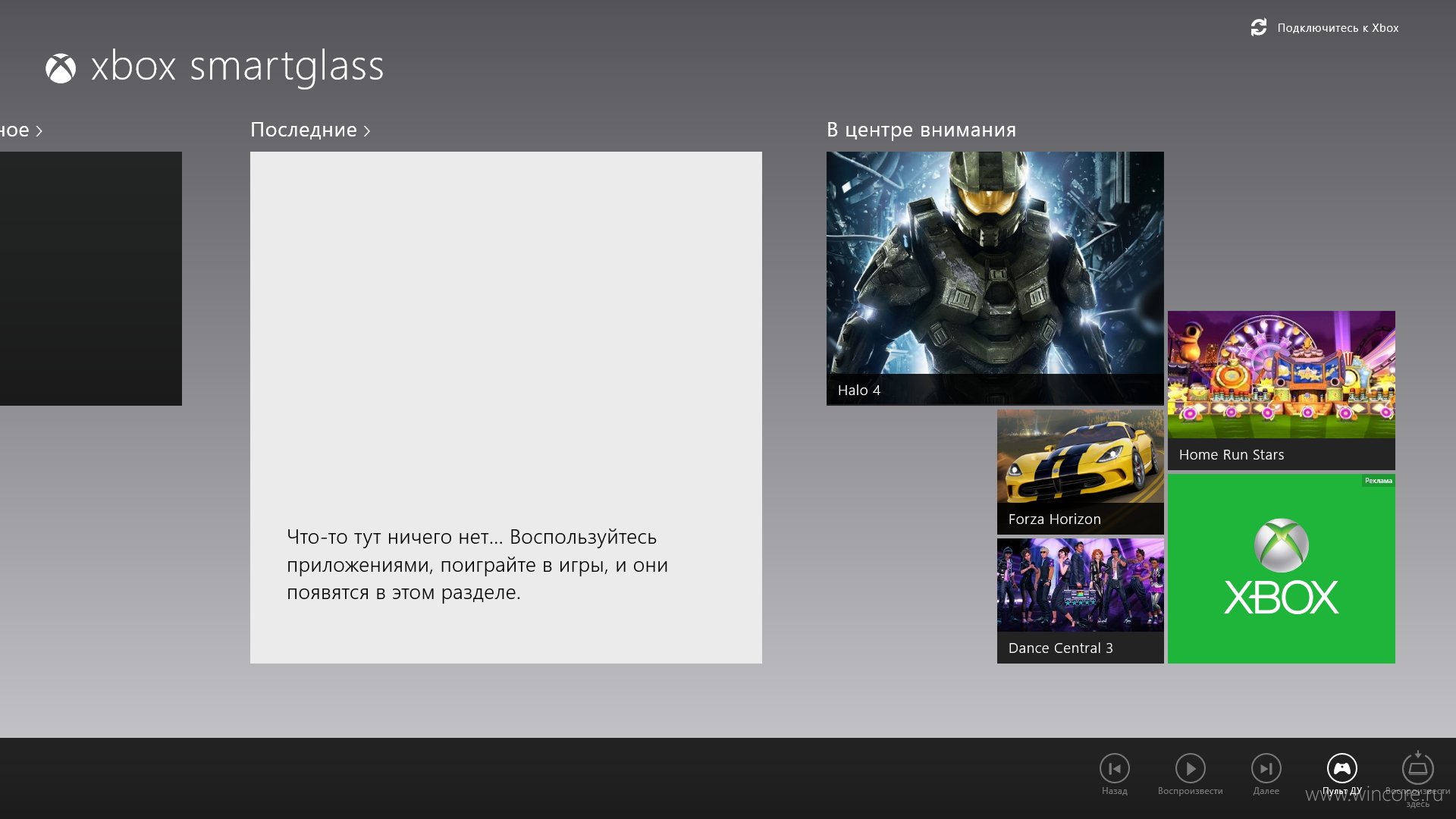Click the 'В центре внимания' section heading
This screenshot has width=1456, height=819.
[x=921, y=130]
